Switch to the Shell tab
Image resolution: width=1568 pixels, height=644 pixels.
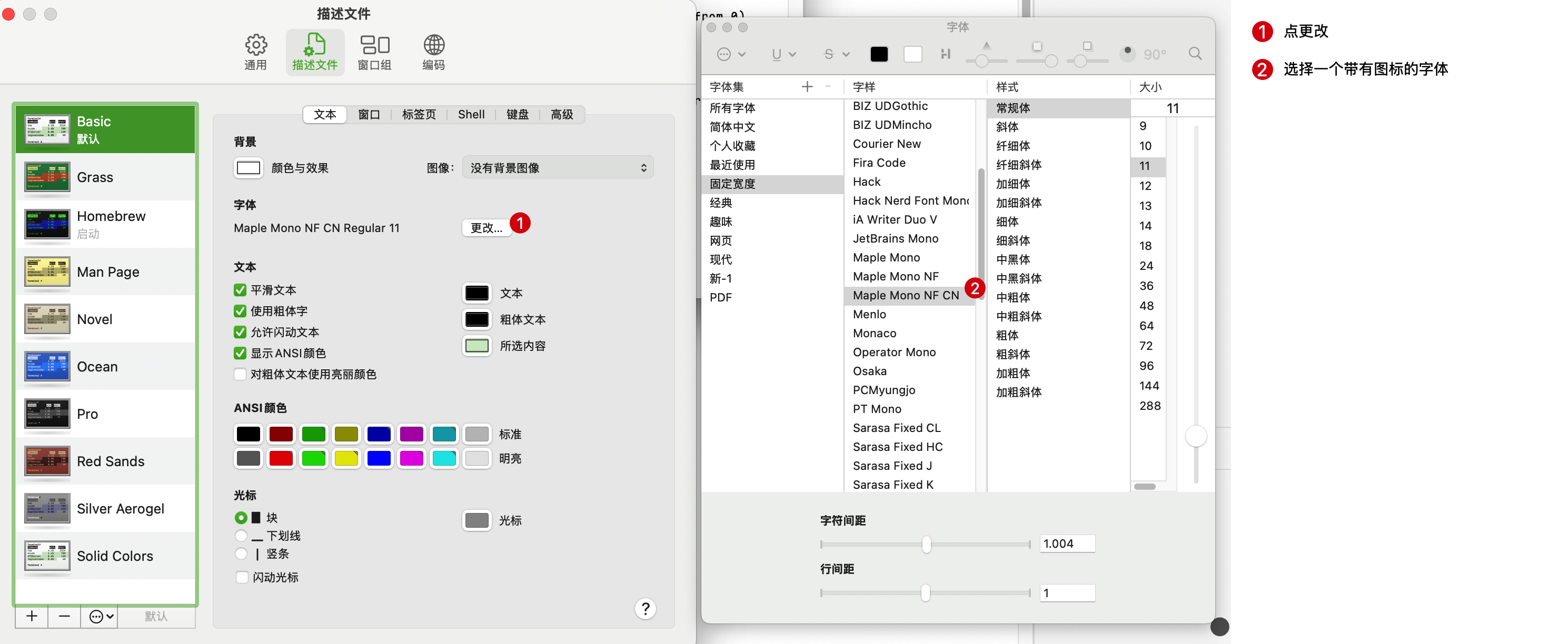(471, 114)
